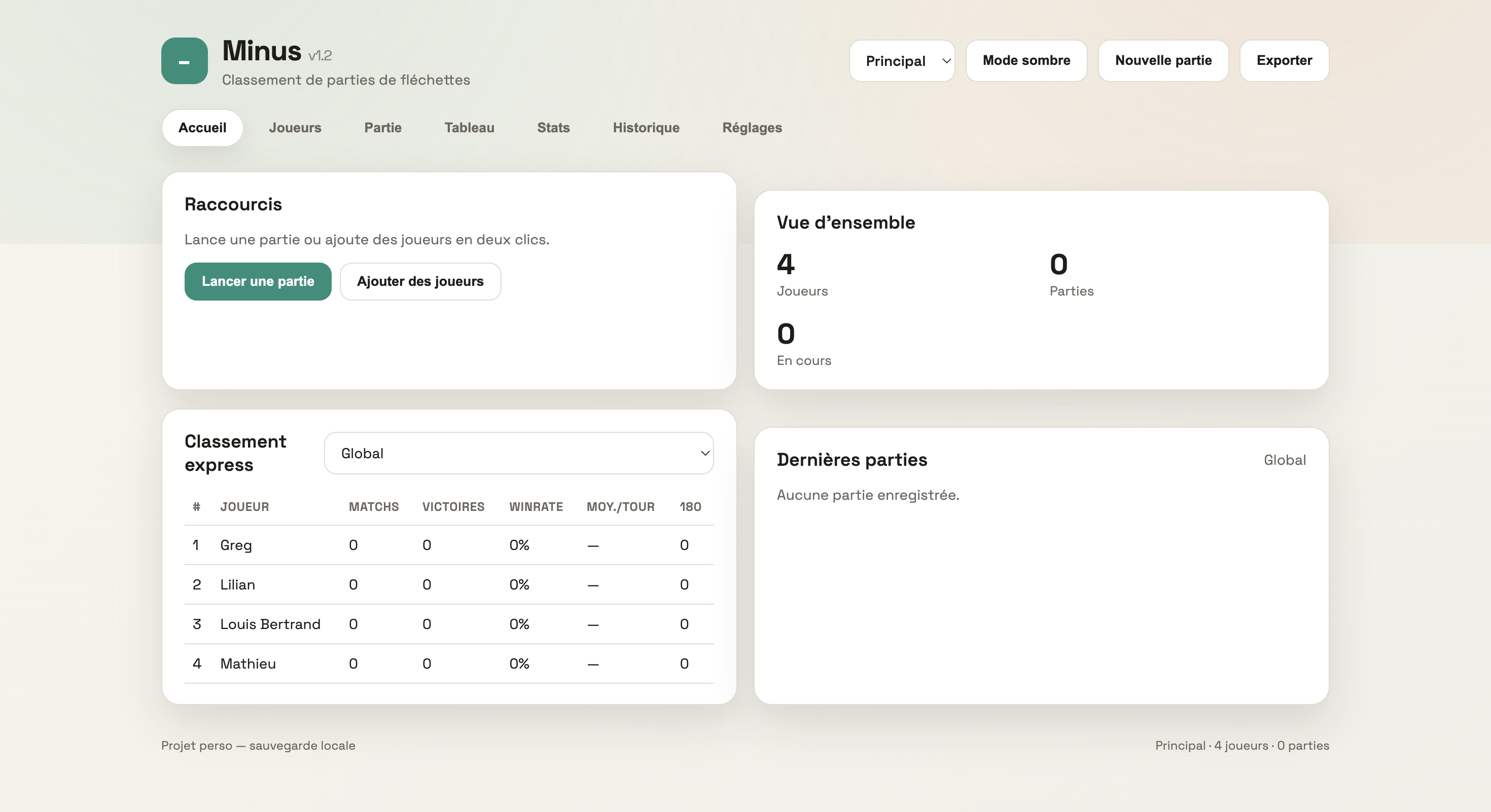The width and height of the screenshot is (1491, 812).
Task: Click the green Minus app logo icon
Action: tap(184, 61)
